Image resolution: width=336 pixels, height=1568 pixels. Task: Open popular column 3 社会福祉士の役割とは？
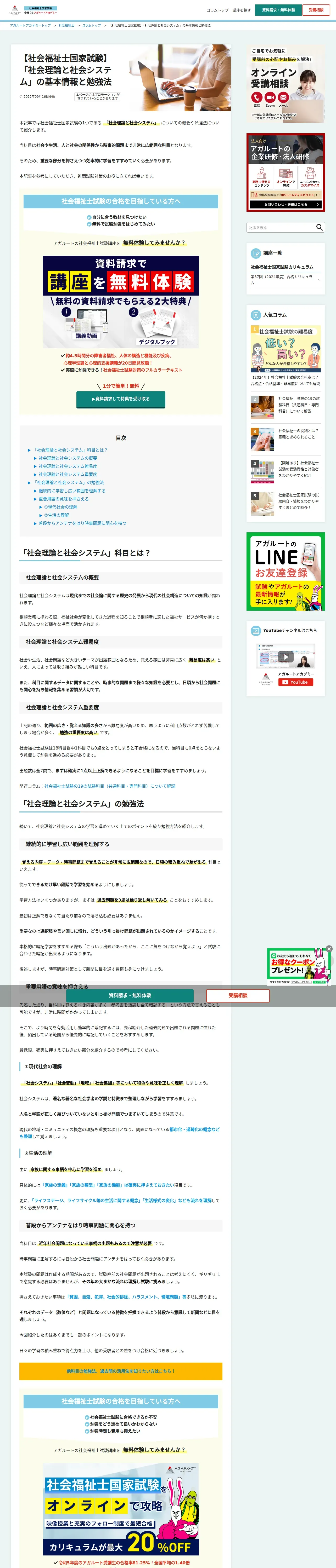point(285,440)
